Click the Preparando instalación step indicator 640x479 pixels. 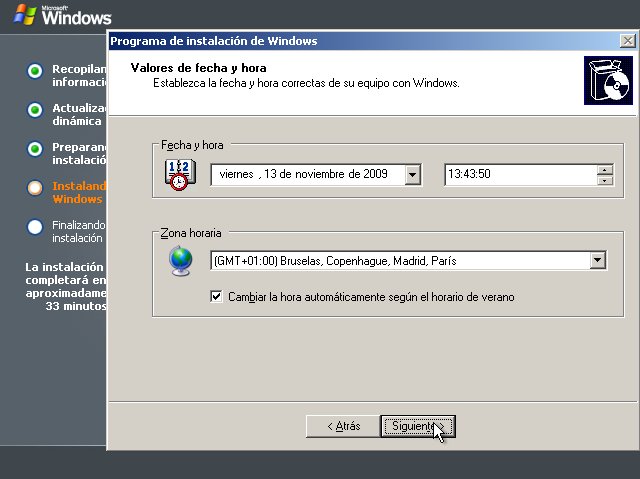[x=35, y=149]
